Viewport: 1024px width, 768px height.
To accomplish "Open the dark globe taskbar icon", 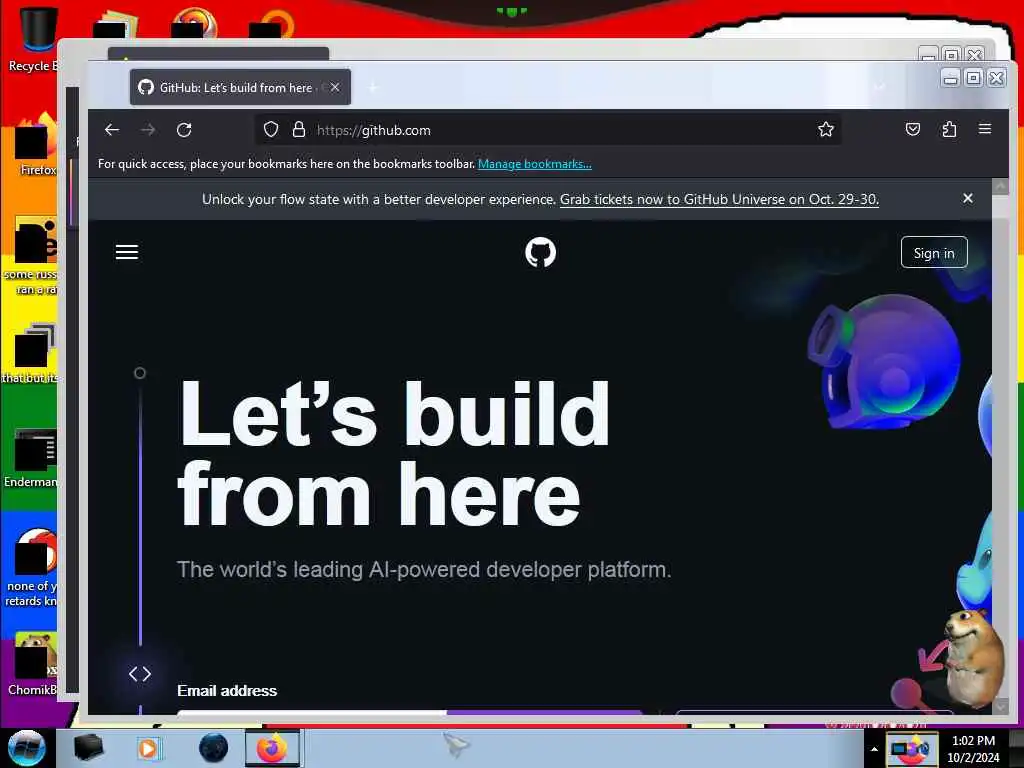I will click(214, 748).
